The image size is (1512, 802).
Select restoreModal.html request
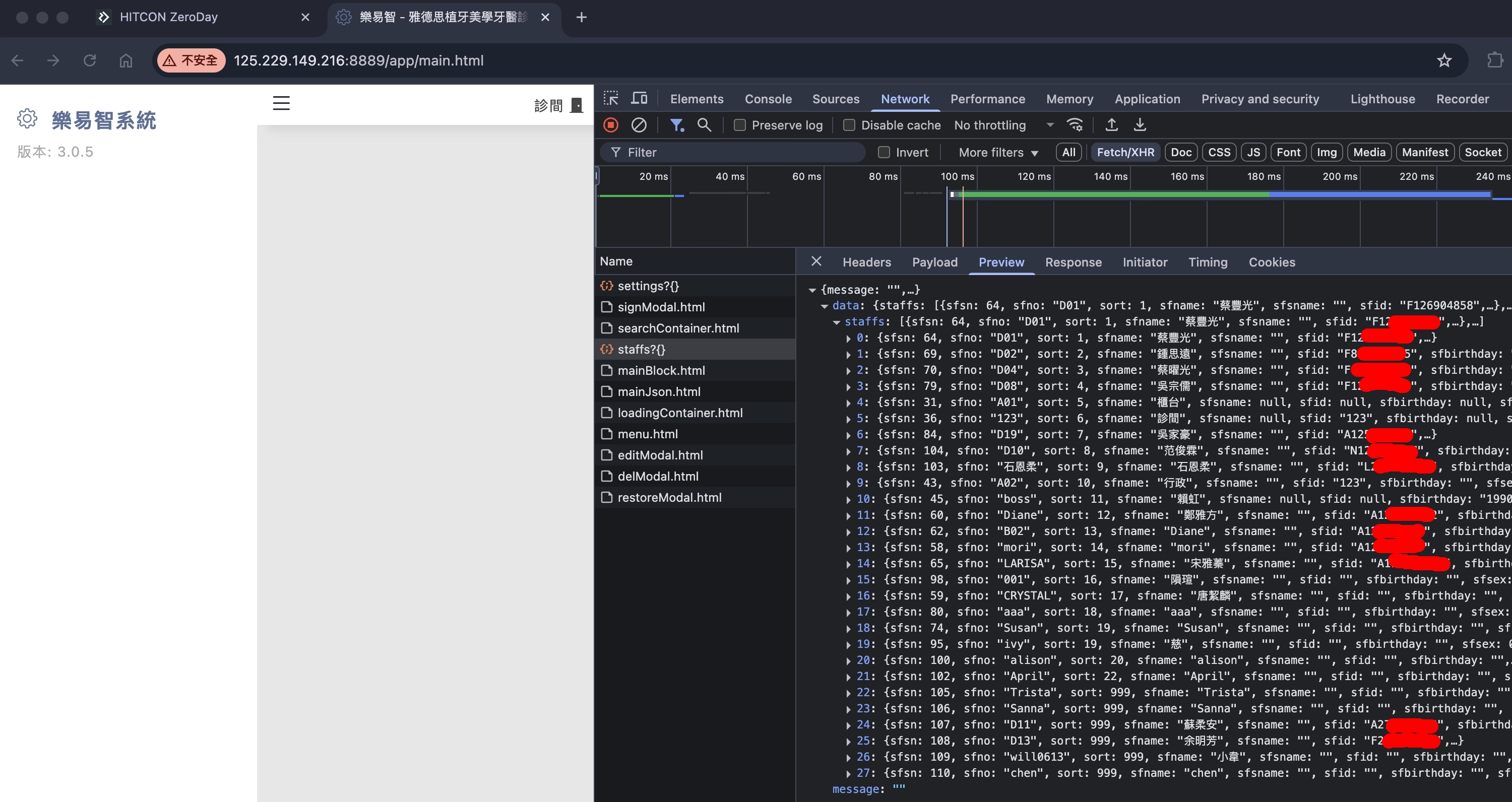click(695, 497)
